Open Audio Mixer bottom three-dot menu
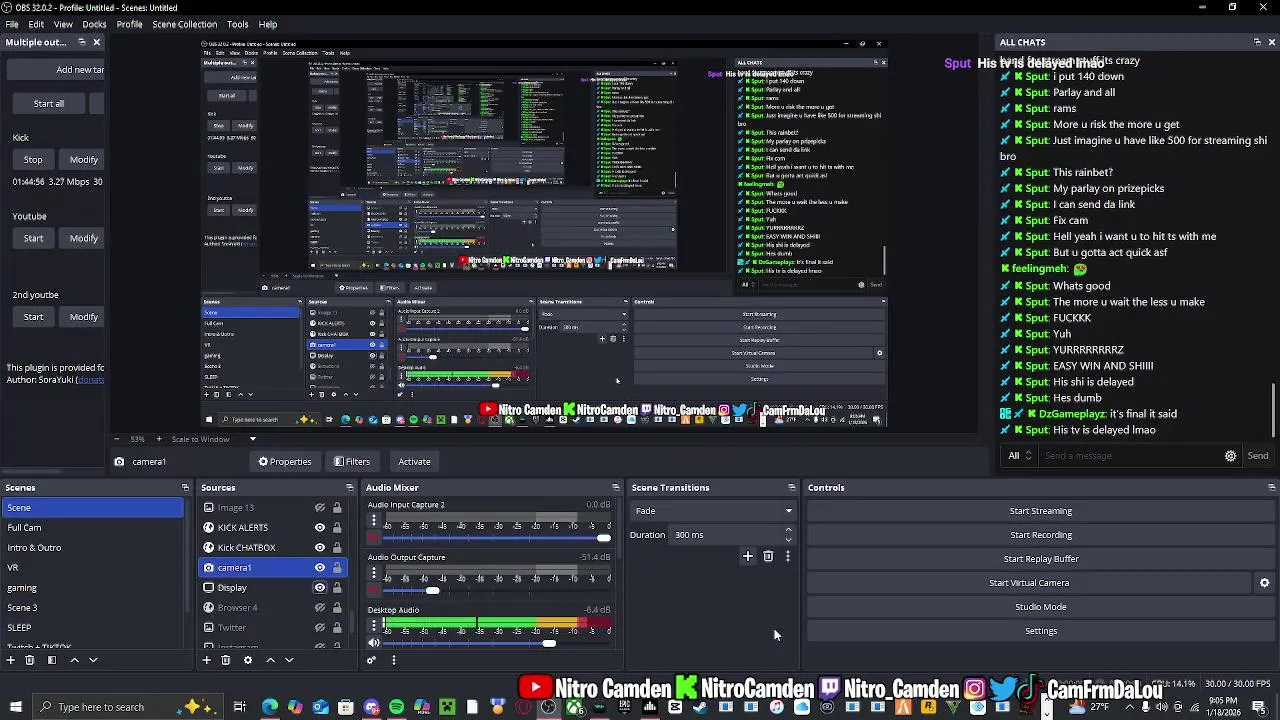The height and width of the screenshot is (720, 1280). tap(393, 660)
